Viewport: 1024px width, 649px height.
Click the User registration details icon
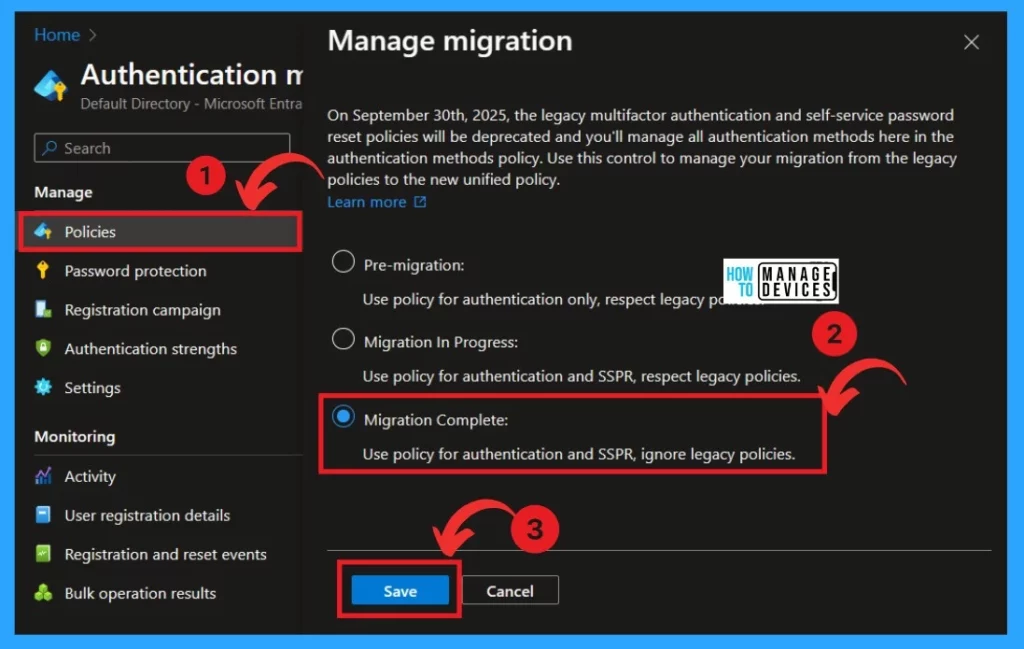point(43,516)
